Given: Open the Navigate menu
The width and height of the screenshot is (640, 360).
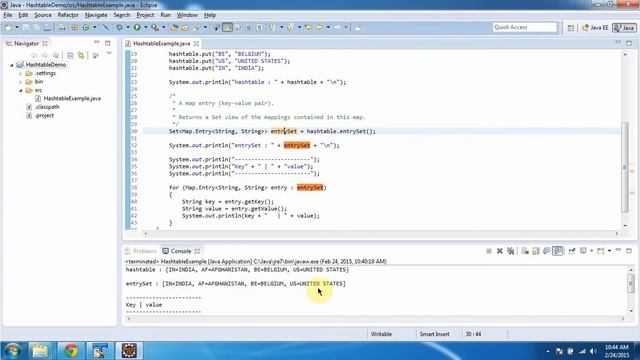Looking at the screenshot, I should 96,15.
